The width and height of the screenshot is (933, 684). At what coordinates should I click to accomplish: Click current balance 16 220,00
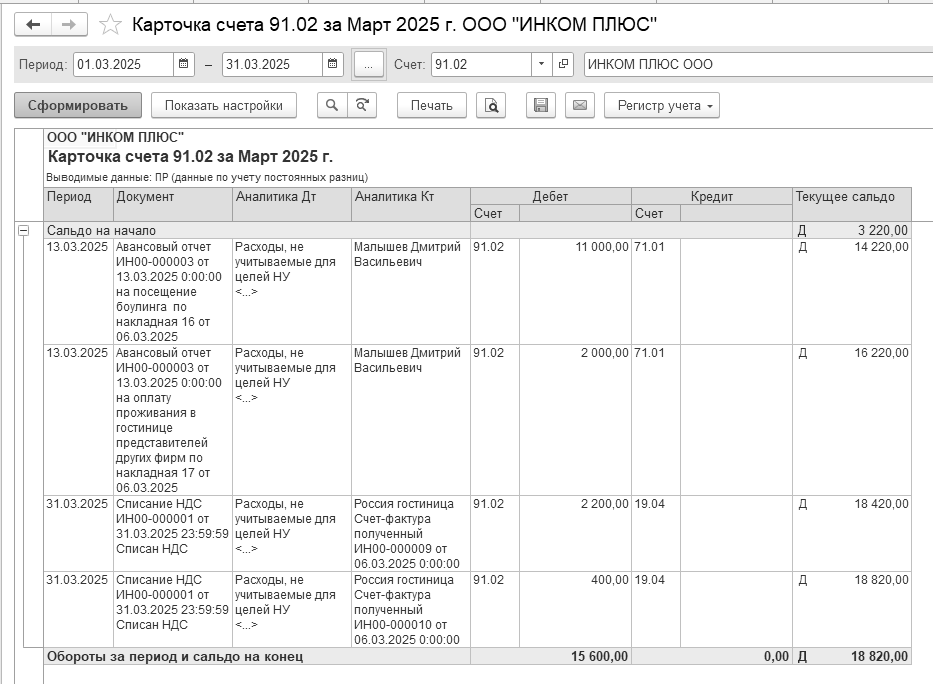pyautogui.click(x=881, y=353)
